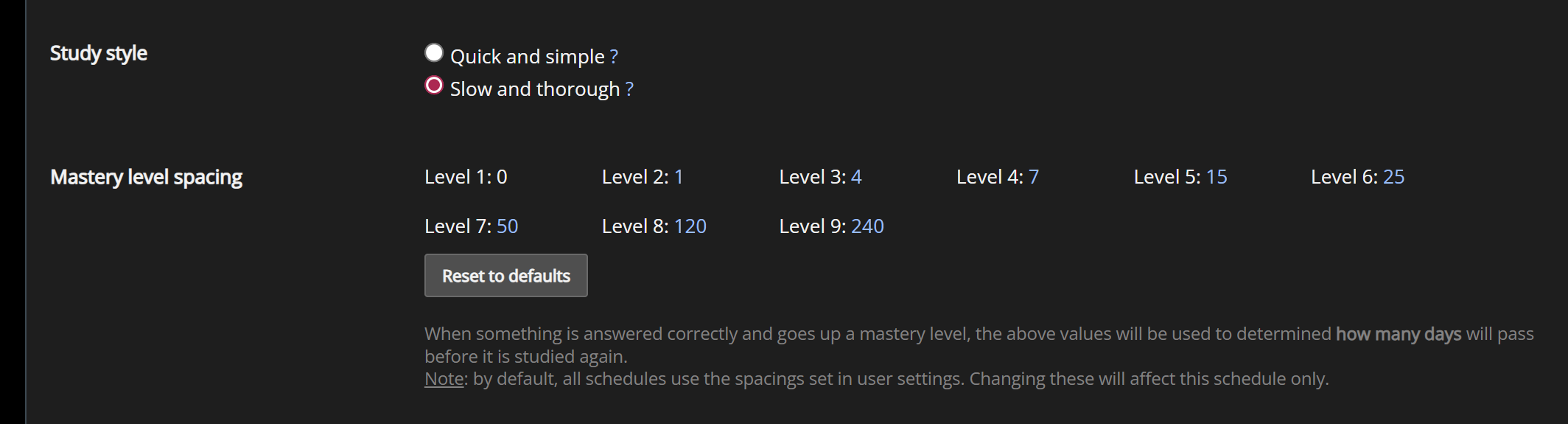The image size is (1568, 424).
Task: Modify Level 8 spacing value 120
Action: pos(690,226)
